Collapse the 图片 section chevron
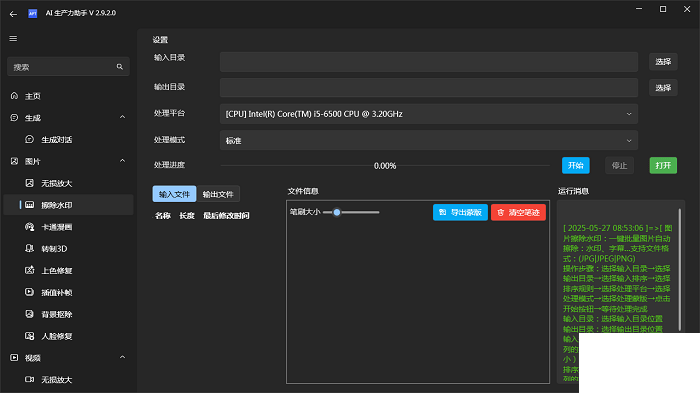 point(122,161)
